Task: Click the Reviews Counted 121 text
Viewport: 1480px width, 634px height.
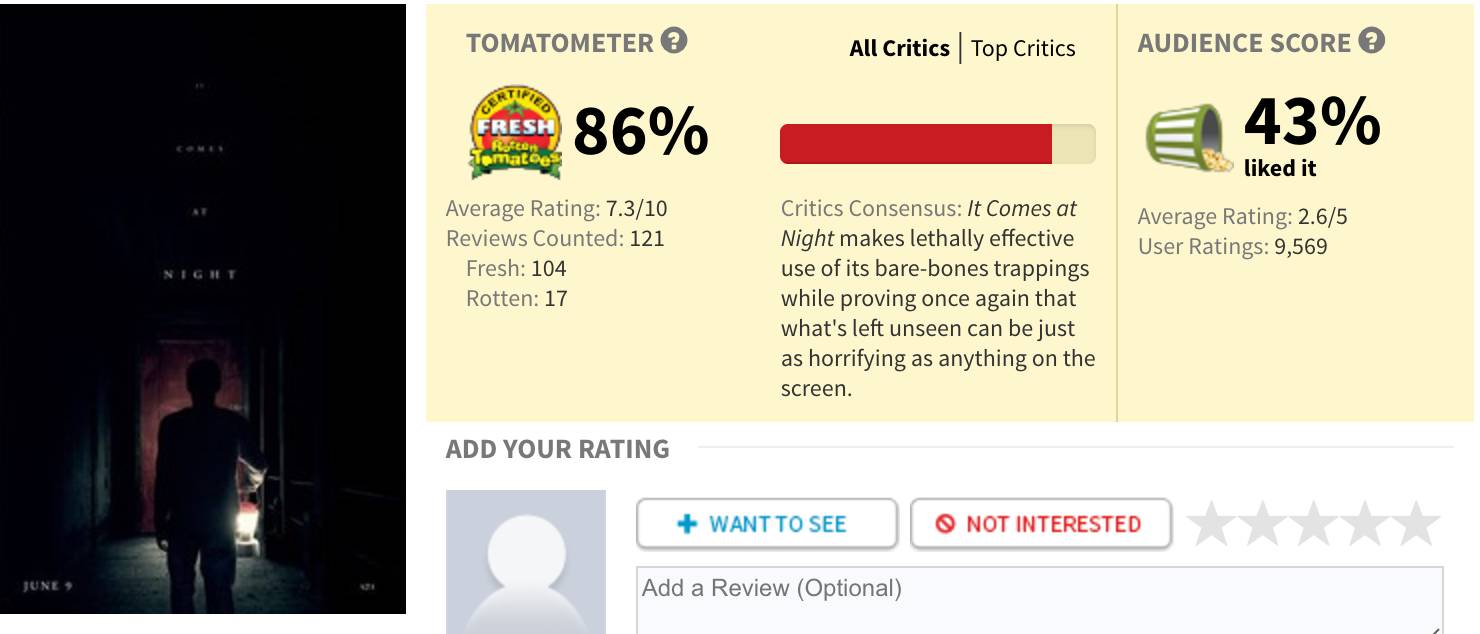Action: (555, 238)
